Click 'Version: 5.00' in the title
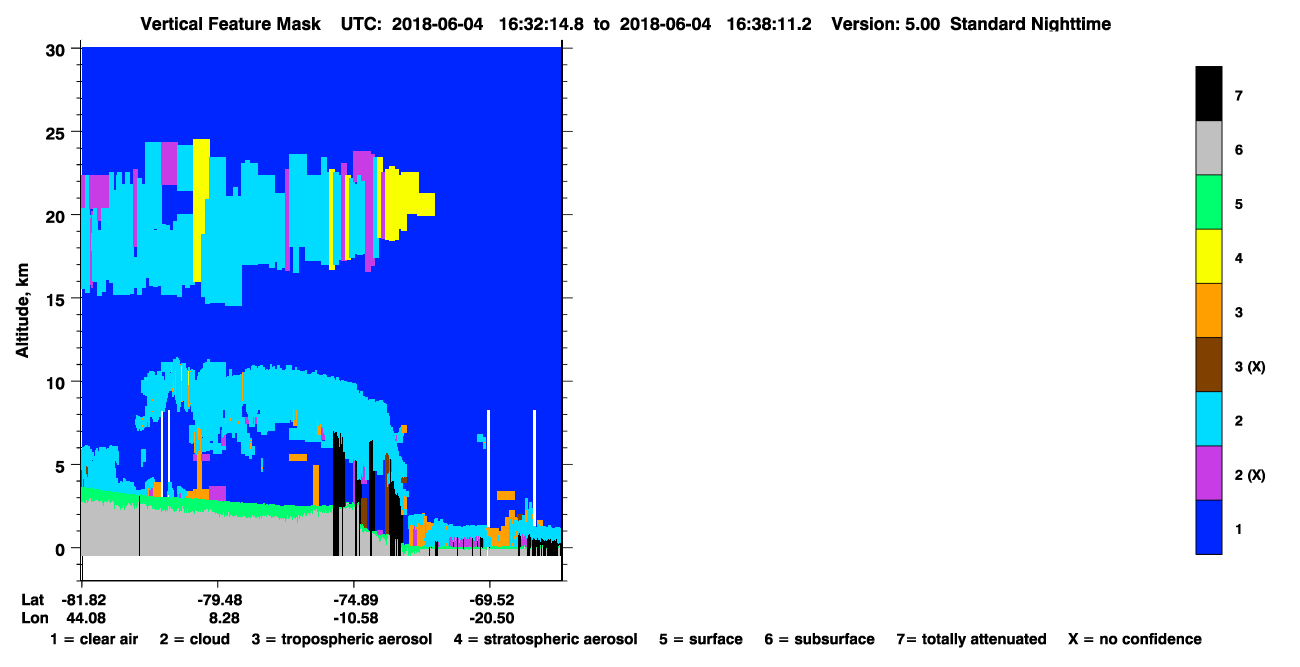The height and width of the screenshot is (667, 1300). pyautogui.click(x=885, y=23)
